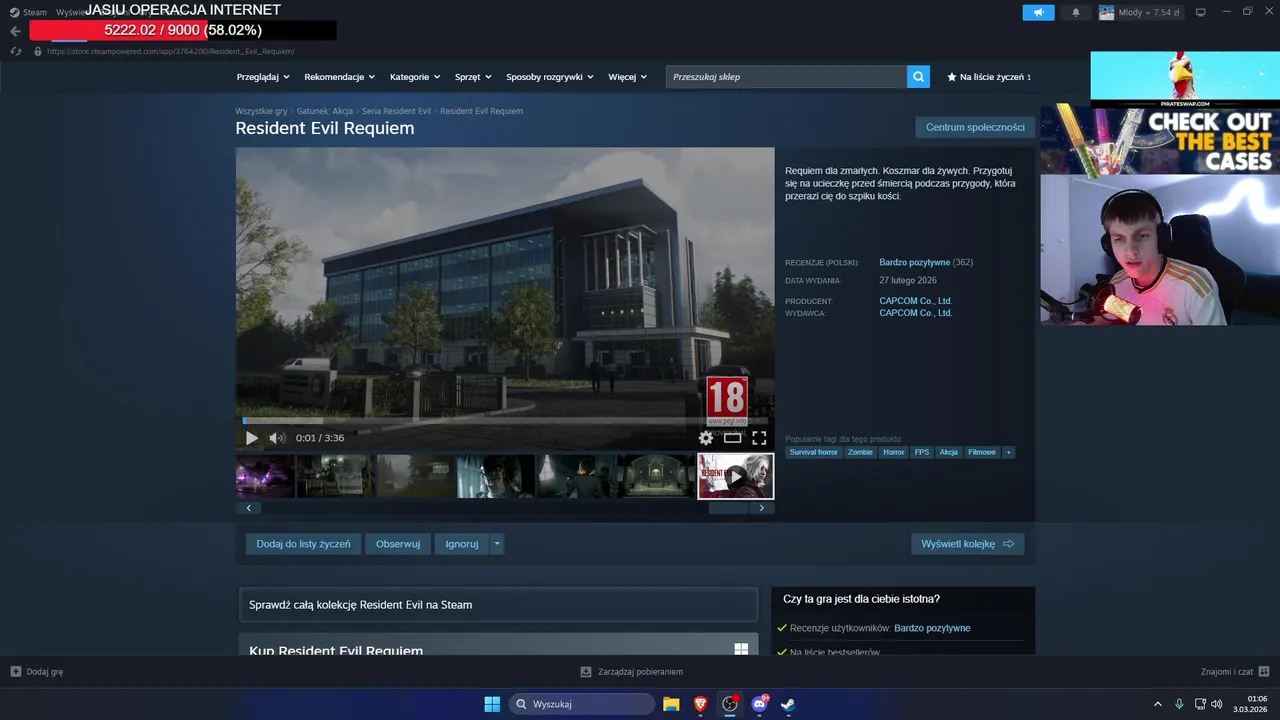Screen dimensions: 1280x720
Task: Select the Survival horror tag
Action: pos(813,452)
